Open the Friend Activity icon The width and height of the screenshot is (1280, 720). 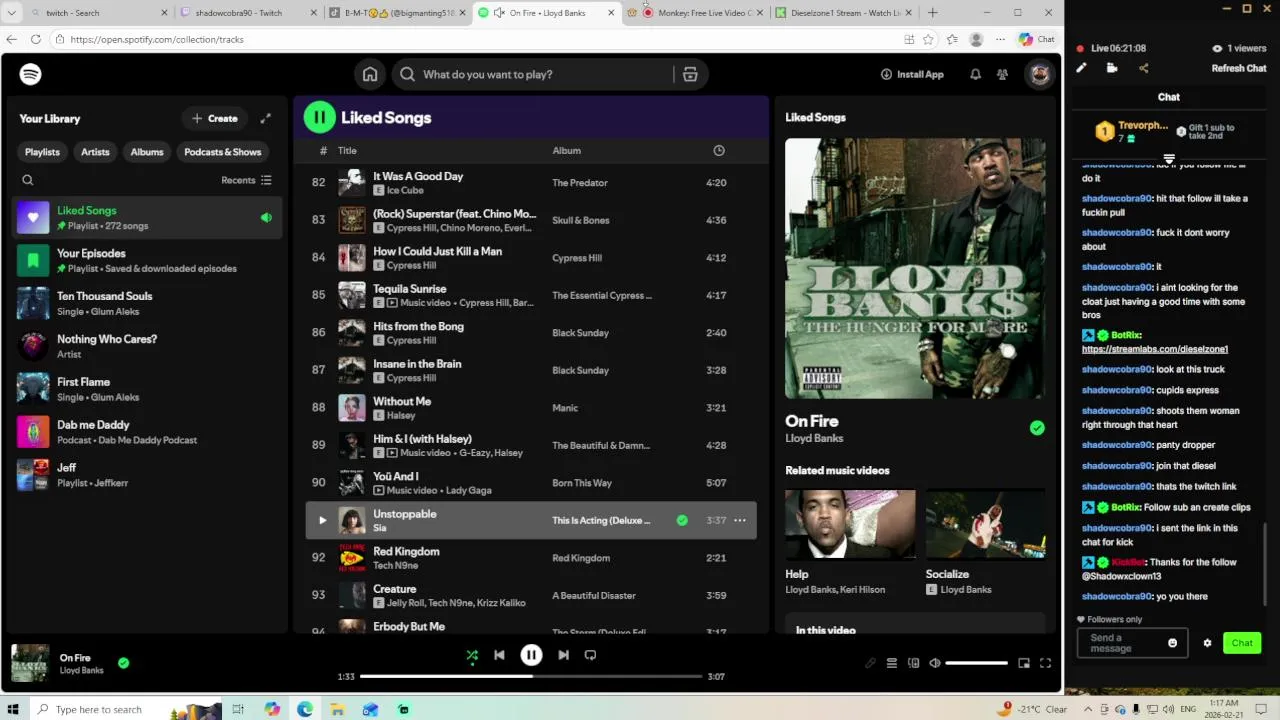1002,74
